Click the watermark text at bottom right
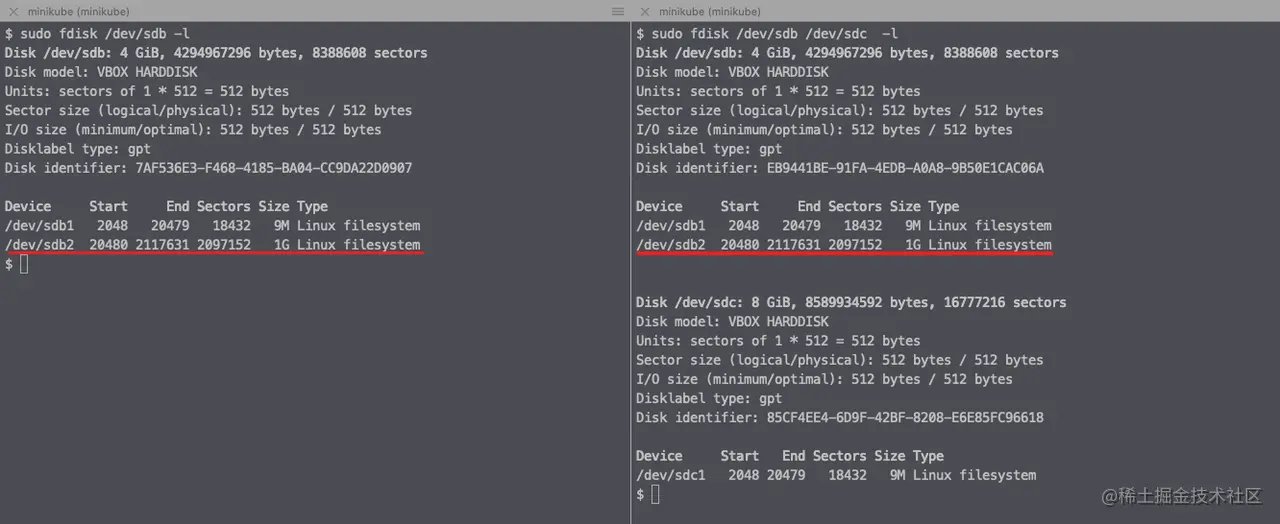 [x=1182, y=496]
